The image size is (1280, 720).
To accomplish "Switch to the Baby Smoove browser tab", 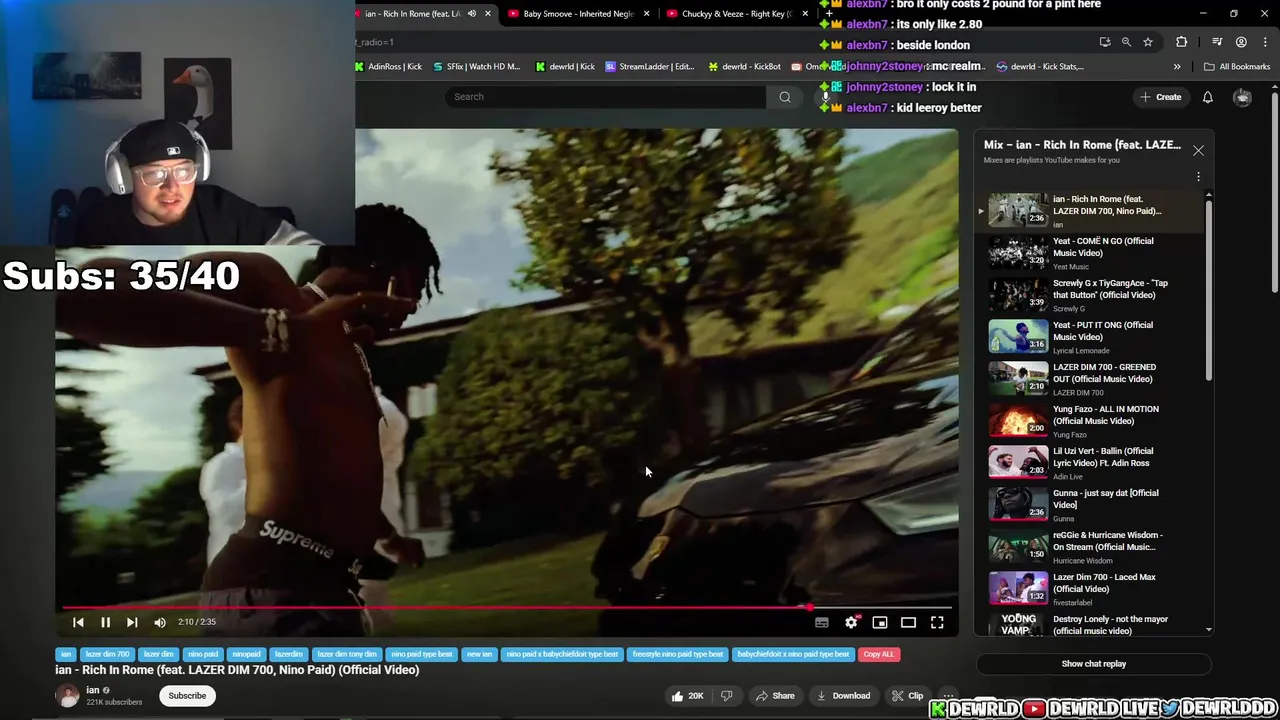I will (578, 14).
